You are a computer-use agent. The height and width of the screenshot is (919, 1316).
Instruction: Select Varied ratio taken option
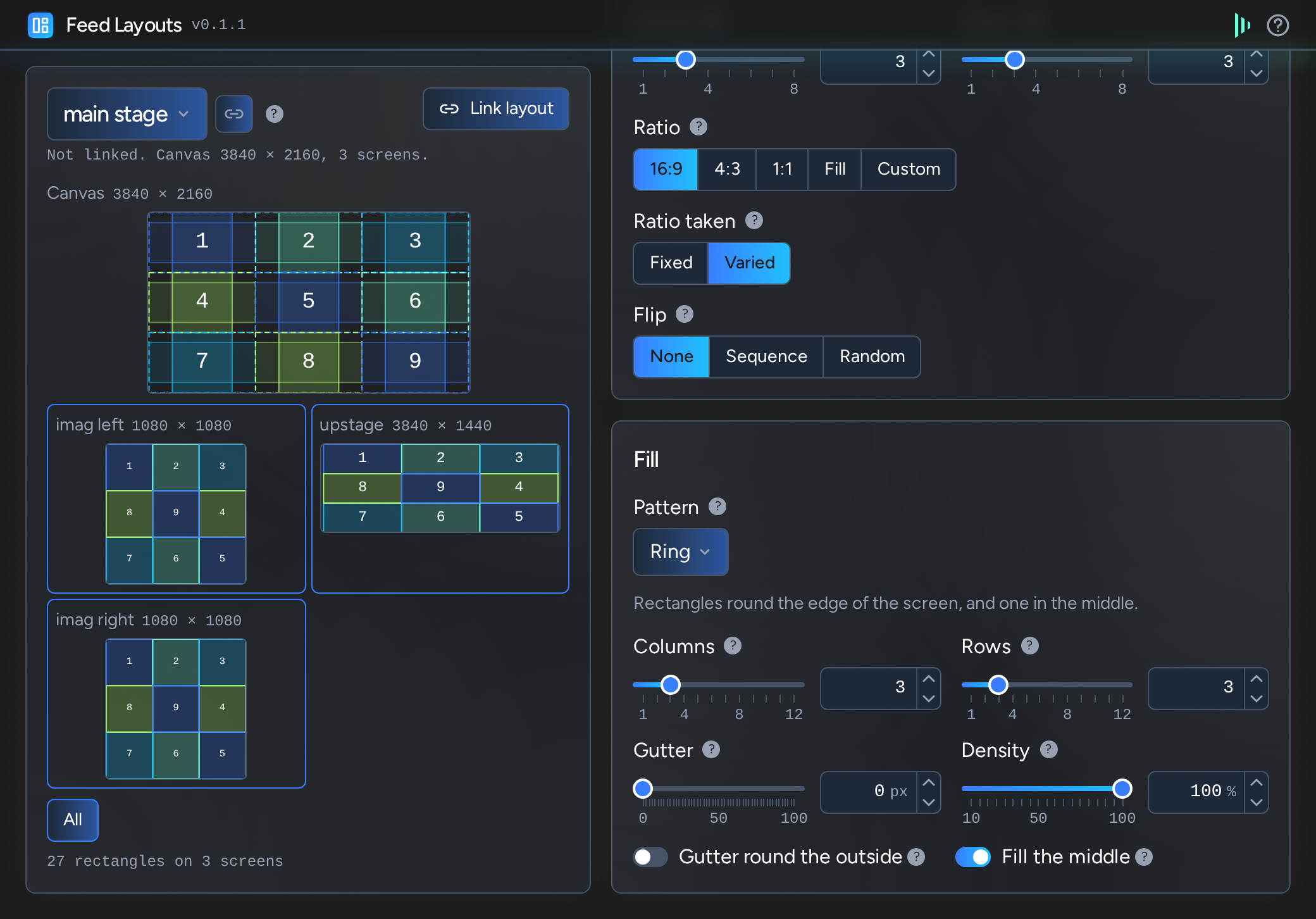coord(749,263)
